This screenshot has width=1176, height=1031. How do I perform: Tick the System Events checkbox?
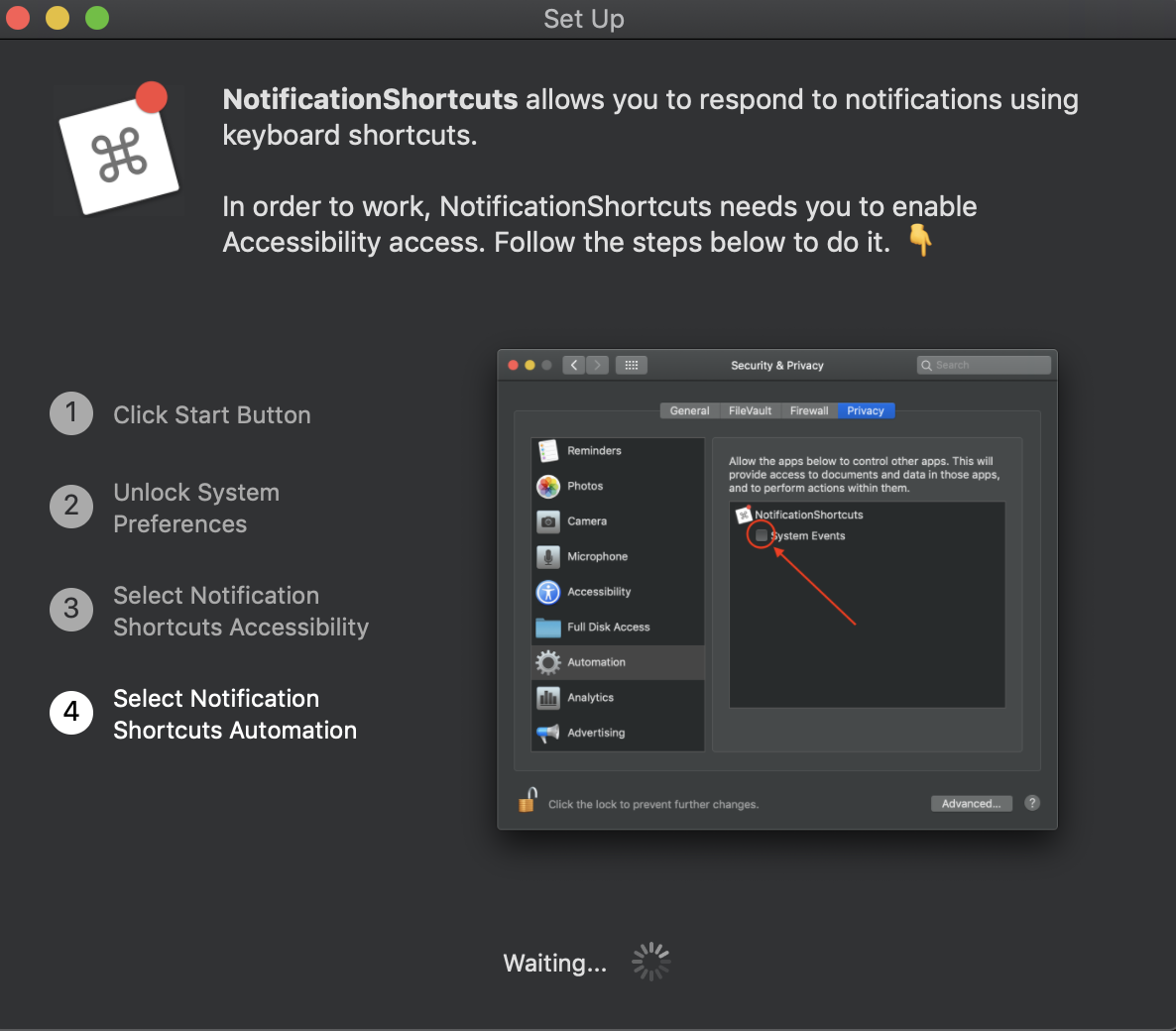pyautogui.click(x=762, y=535)
